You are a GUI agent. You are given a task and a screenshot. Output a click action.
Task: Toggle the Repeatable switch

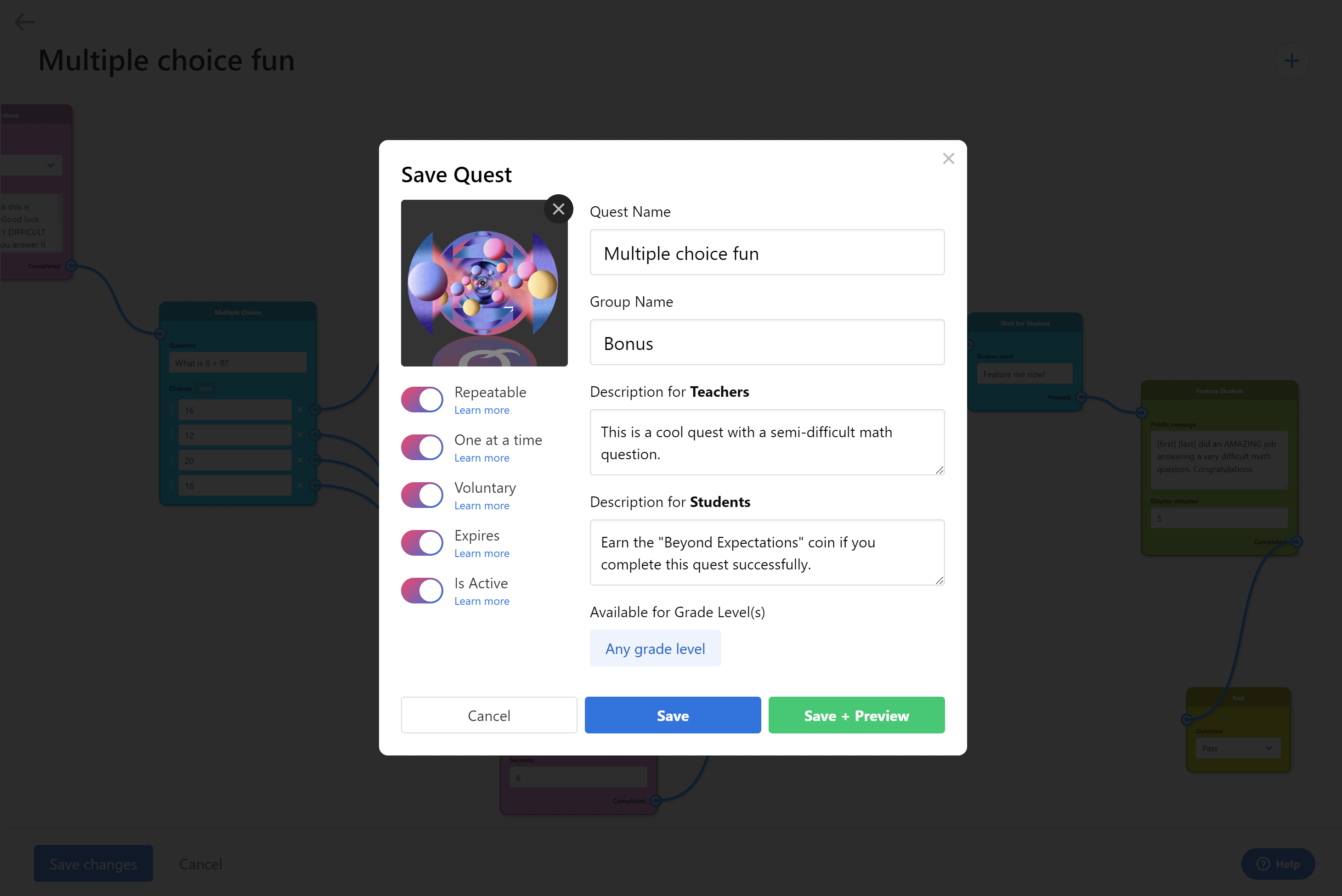[422, 400]
